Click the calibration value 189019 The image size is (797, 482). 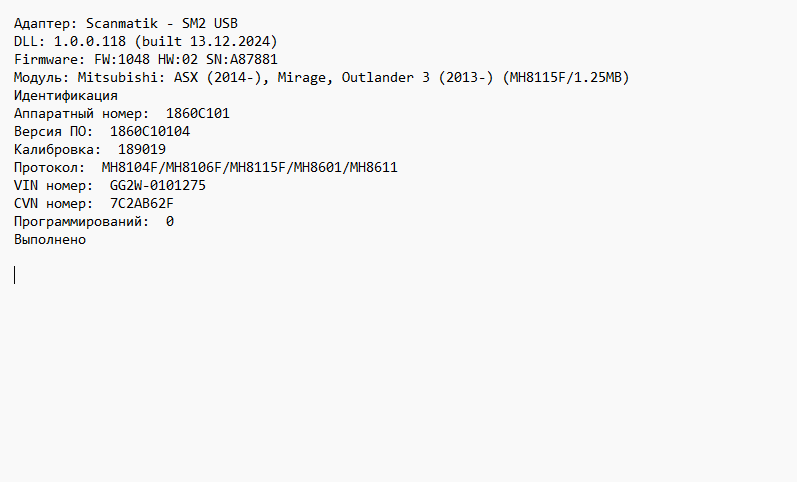tap(141, 149)
